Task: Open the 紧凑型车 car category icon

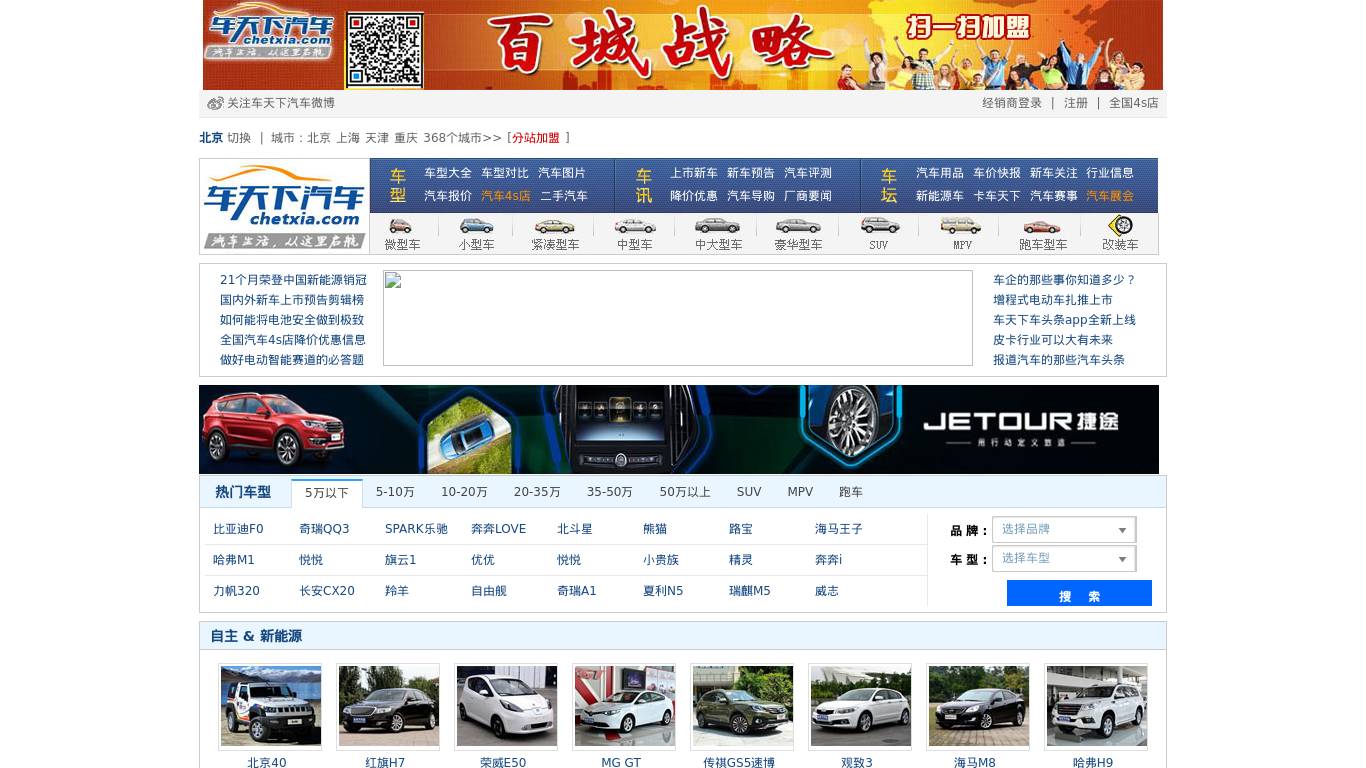Action: [x=555, y=226]
